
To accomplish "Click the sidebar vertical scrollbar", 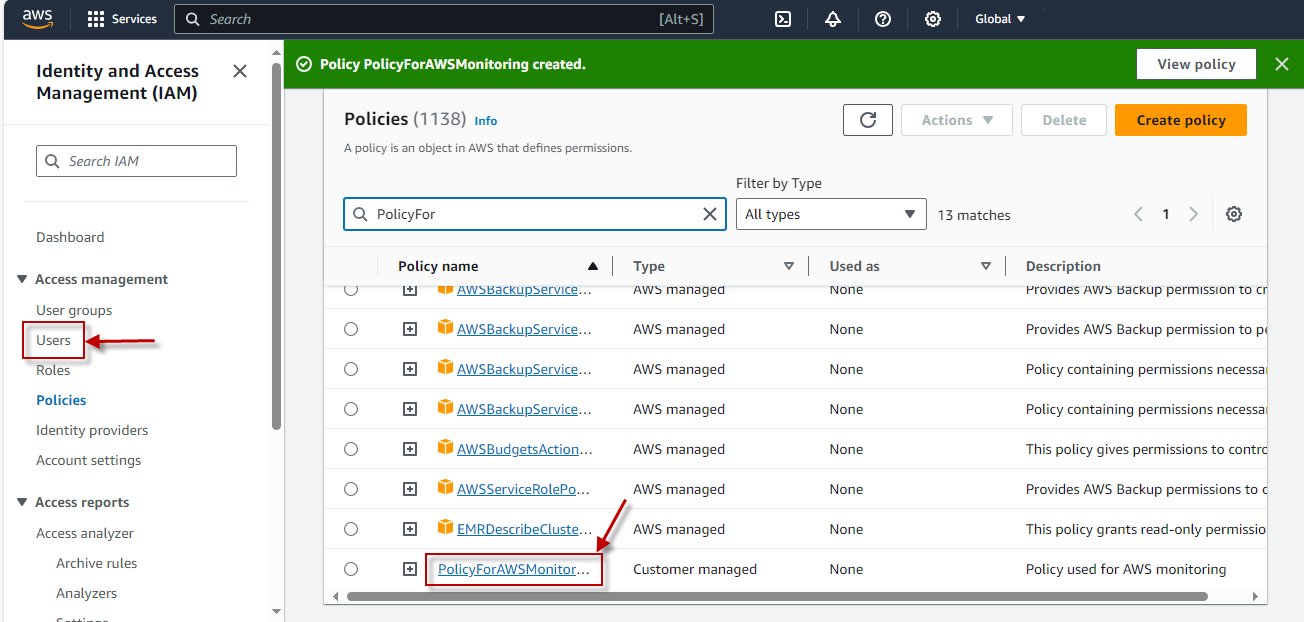I will (277, 245).
